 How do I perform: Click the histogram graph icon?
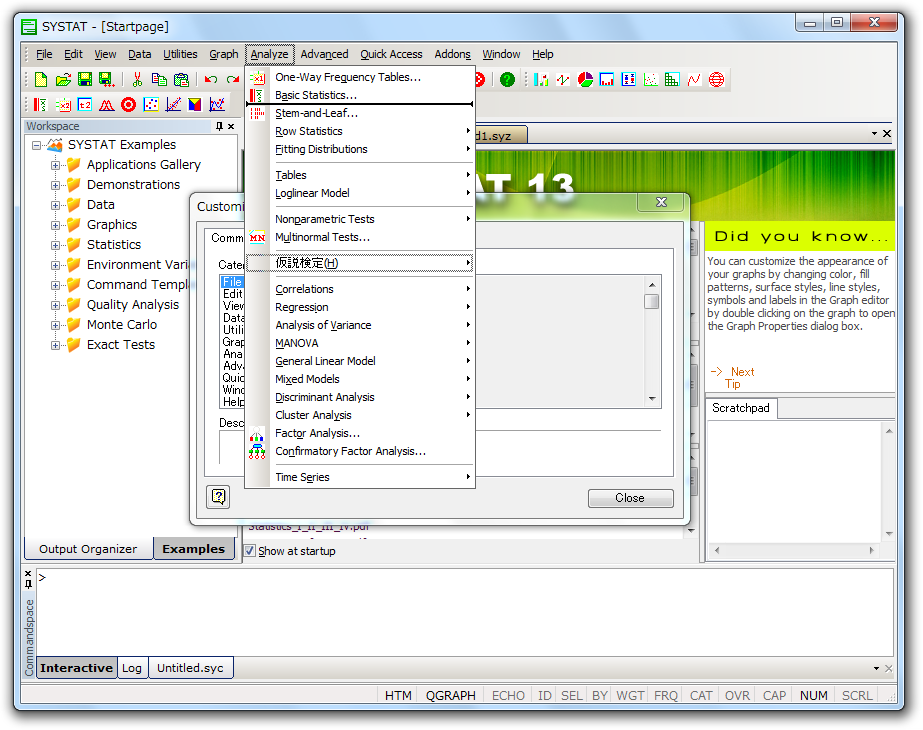(x=607, y=79)
